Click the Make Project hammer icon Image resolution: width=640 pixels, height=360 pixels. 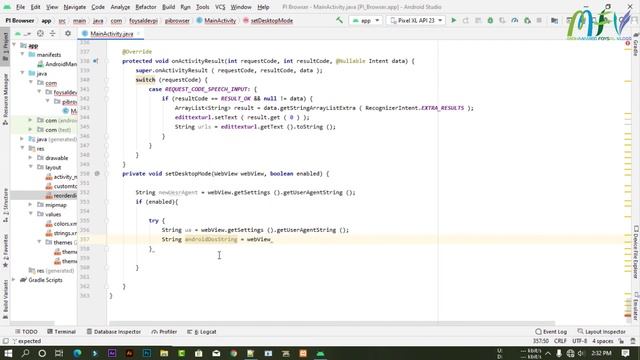tap(339, 20)
